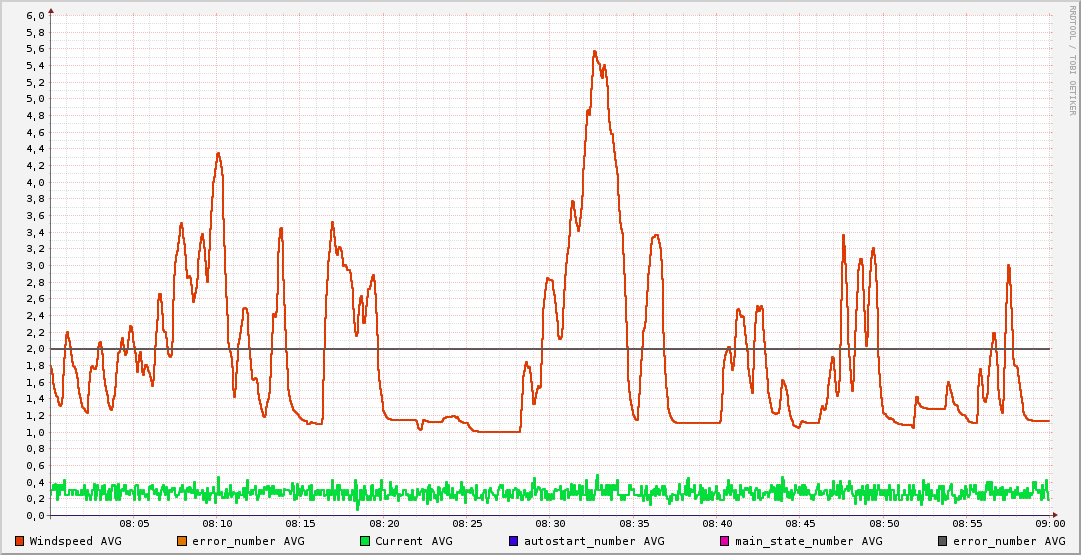
Task: Select the 09:00 time axis label
Action: pyautogui.click(x=1049, y=524)
